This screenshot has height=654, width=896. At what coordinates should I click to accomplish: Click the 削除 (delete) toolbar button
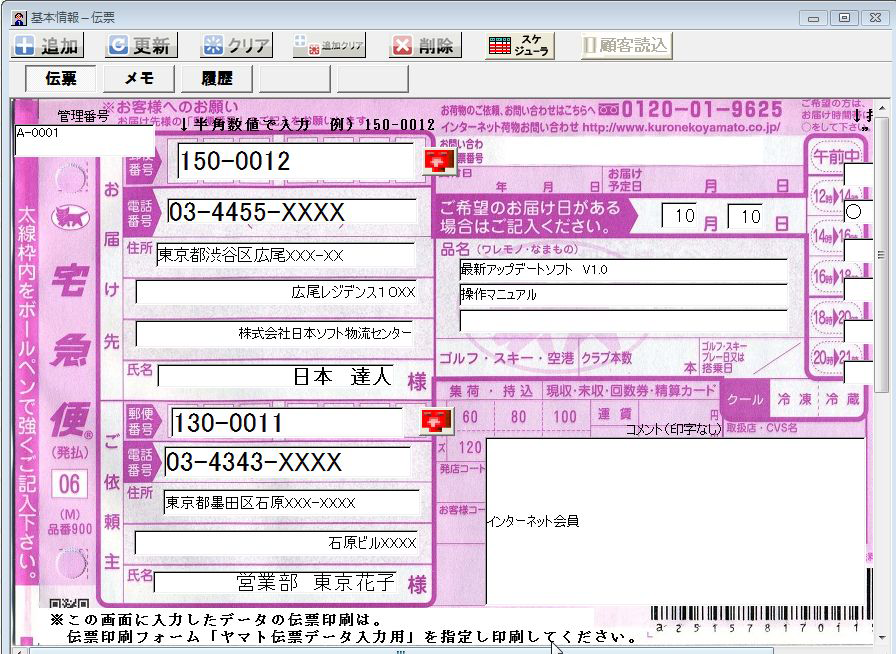425,45
